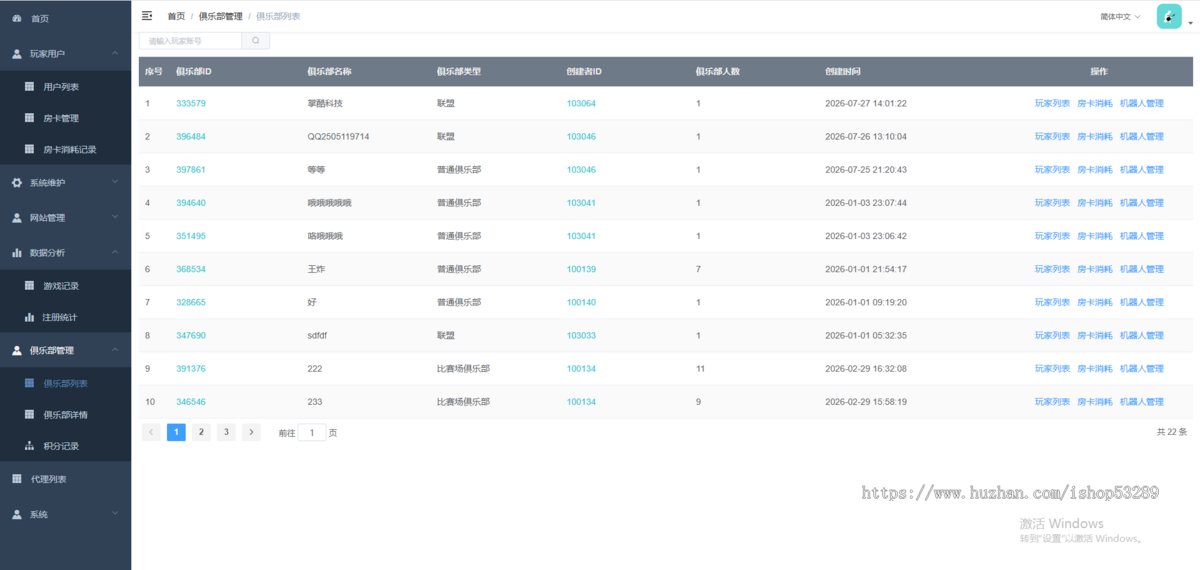Click 房卡消耗 for club QQ2505119714
1200x570 pixels.
(1094, 136)
